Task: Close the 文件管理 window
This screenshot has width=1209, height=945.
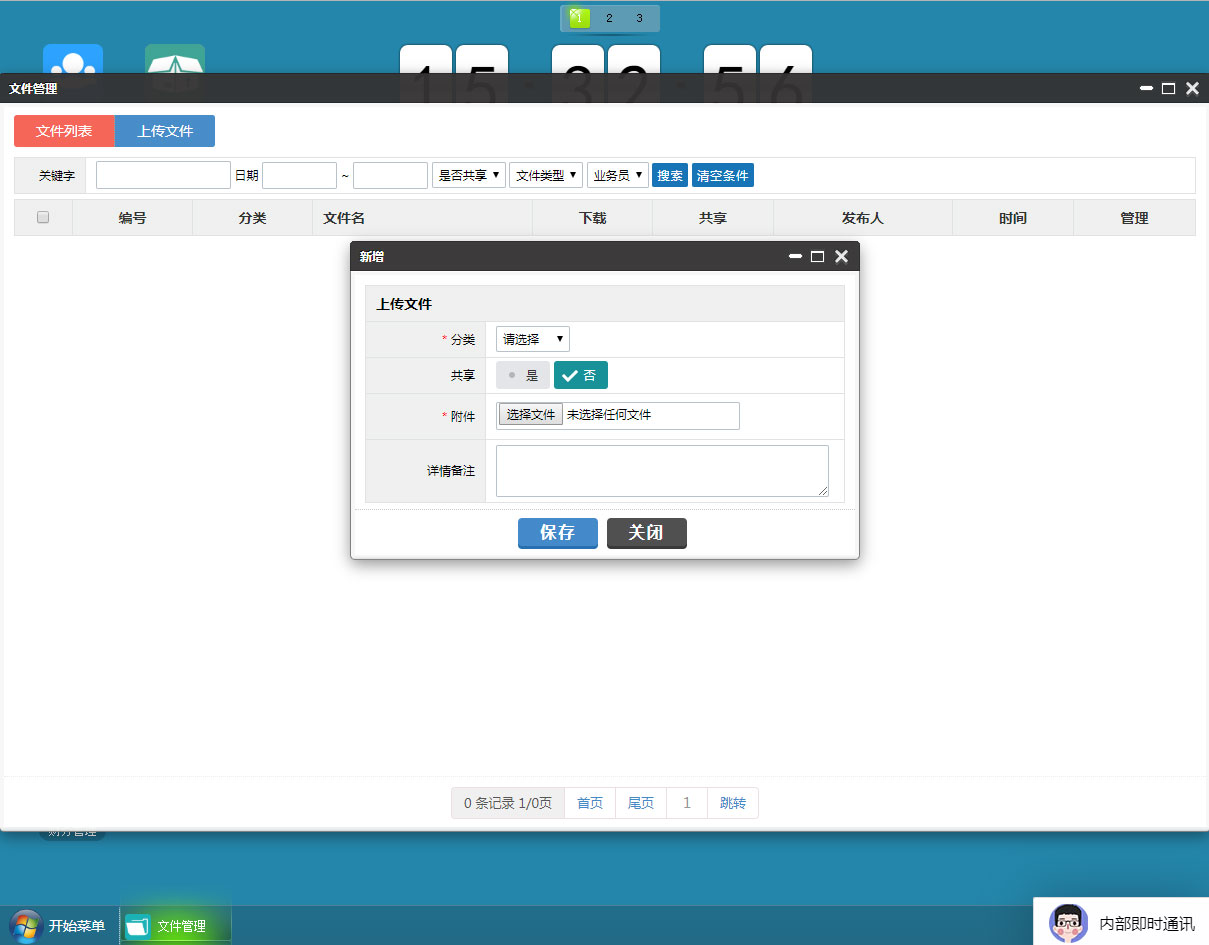Action: click(x=1192, y=89)
